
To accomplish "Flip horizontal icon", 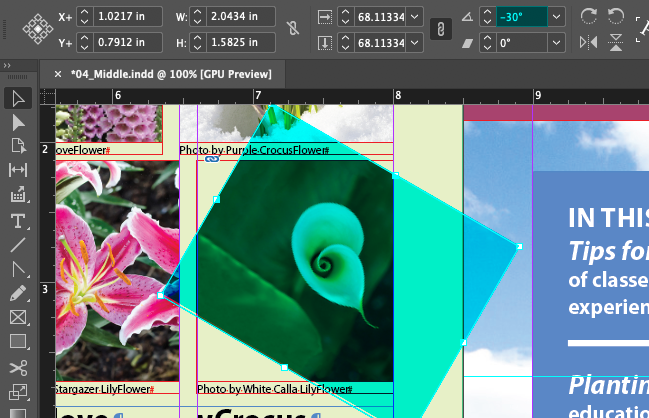I will point(588,42).
